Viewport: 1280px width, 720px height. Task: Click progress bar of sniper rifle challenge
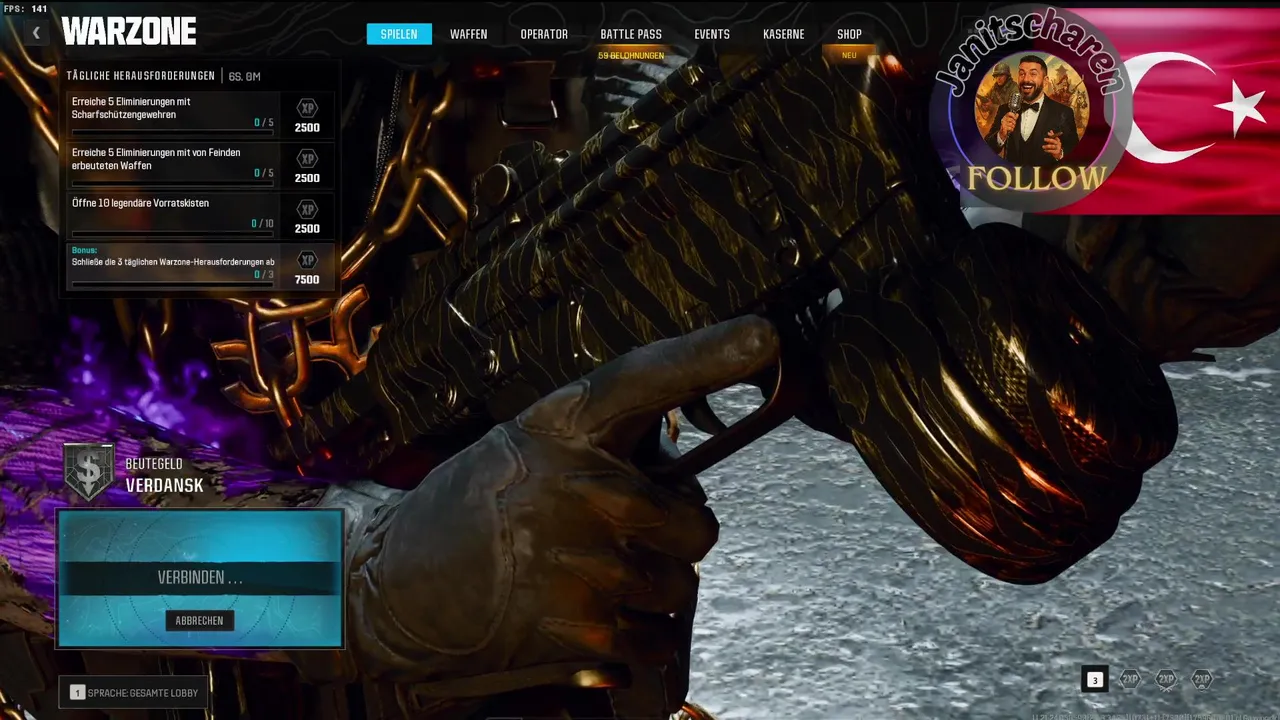pos(172,133)
